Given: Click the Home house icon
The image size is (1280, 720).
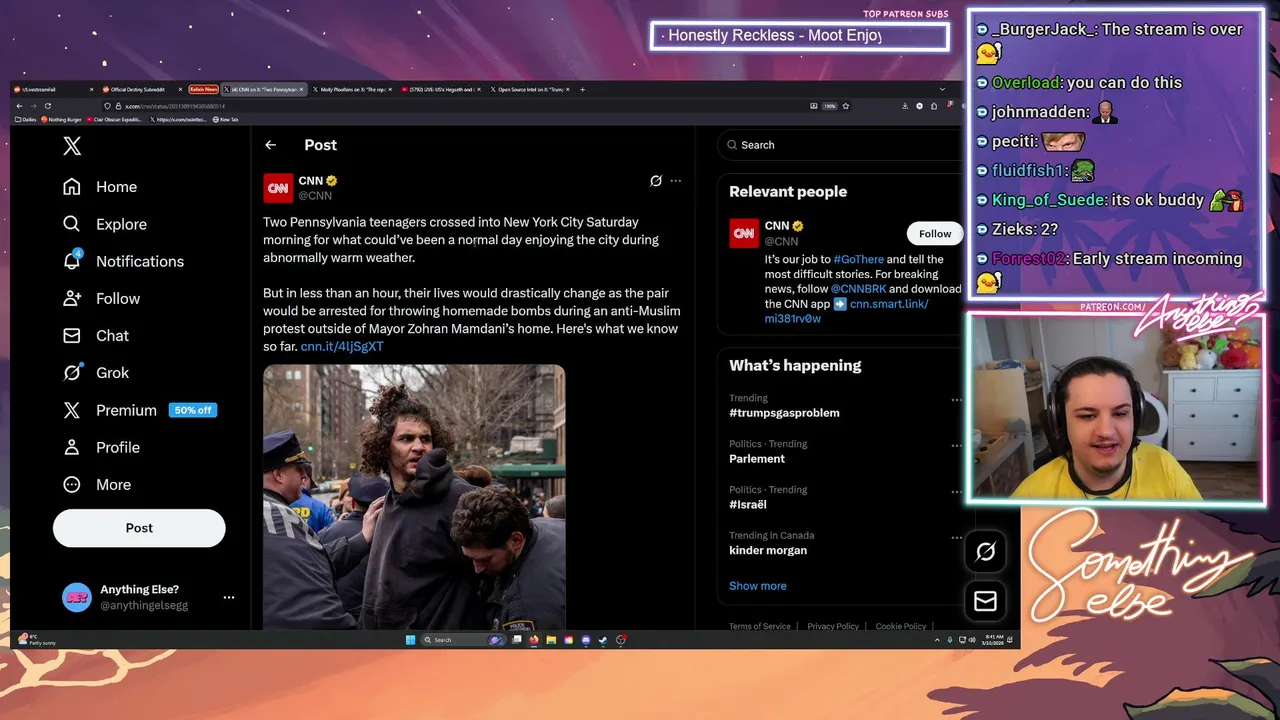Looking at the screenshot, I should [72, 187].
